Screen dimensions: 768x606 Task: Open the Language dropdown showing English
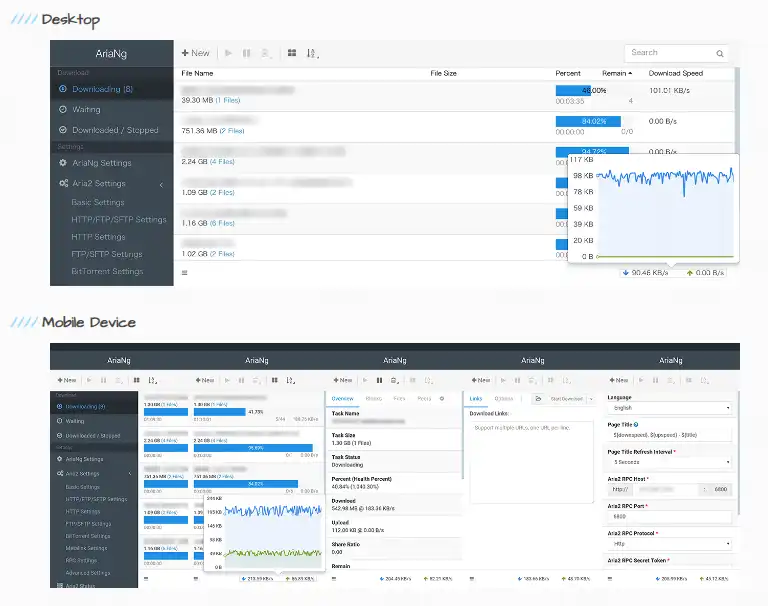670,408
